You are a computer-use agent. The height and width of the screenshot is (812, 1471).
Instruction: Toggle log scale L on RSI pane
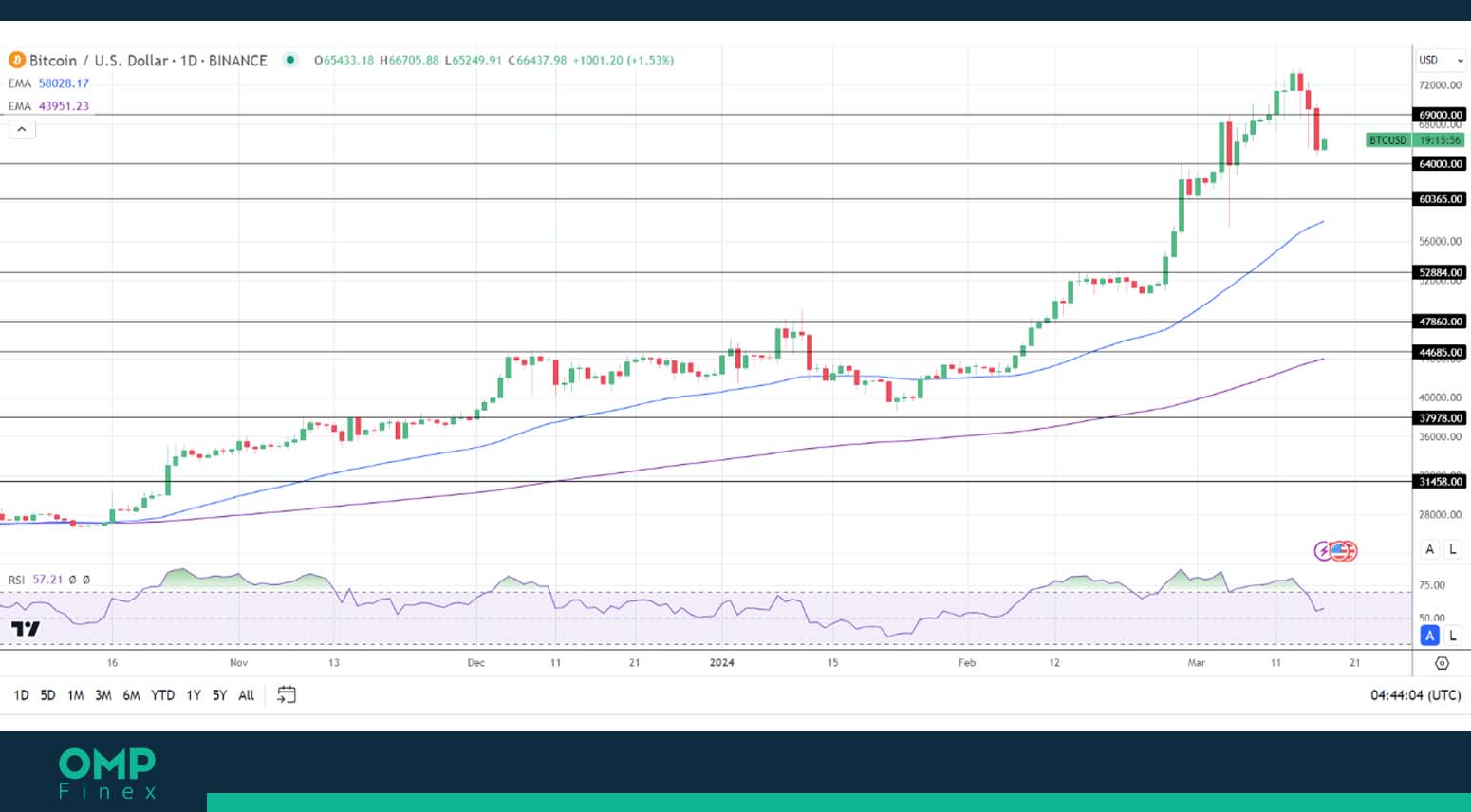[1453, 636]
